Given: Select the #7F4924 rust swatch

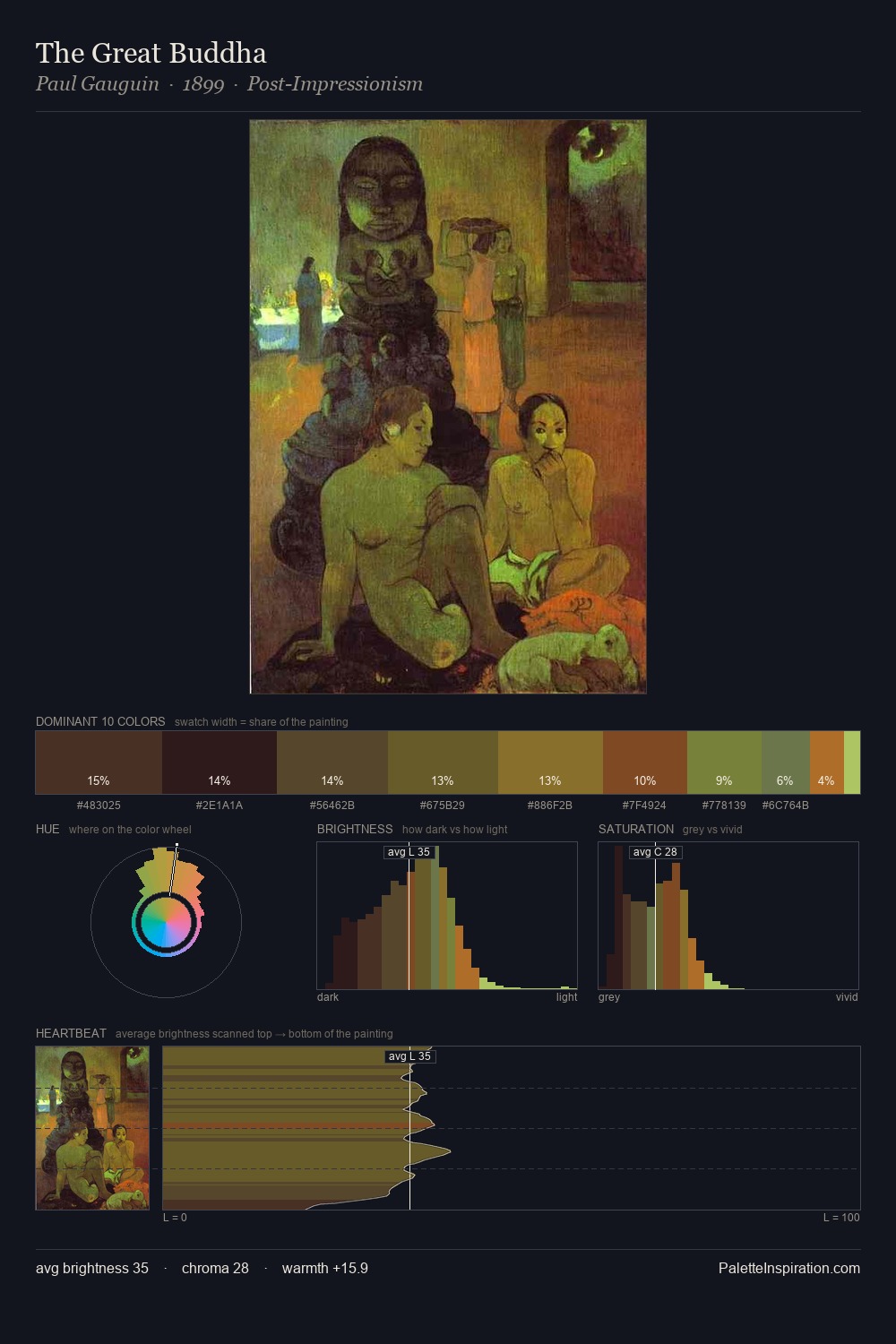Looking at the screenshot, I should click(x=645, y=762).
